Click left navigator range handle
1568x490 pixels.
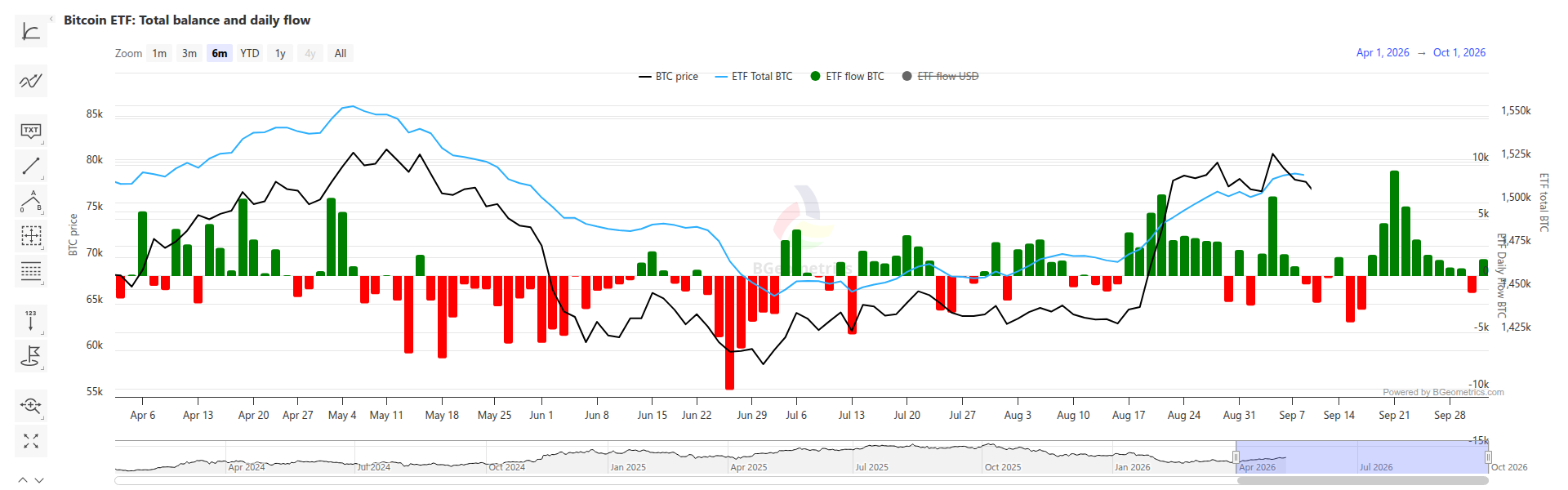pos(1236,457)
